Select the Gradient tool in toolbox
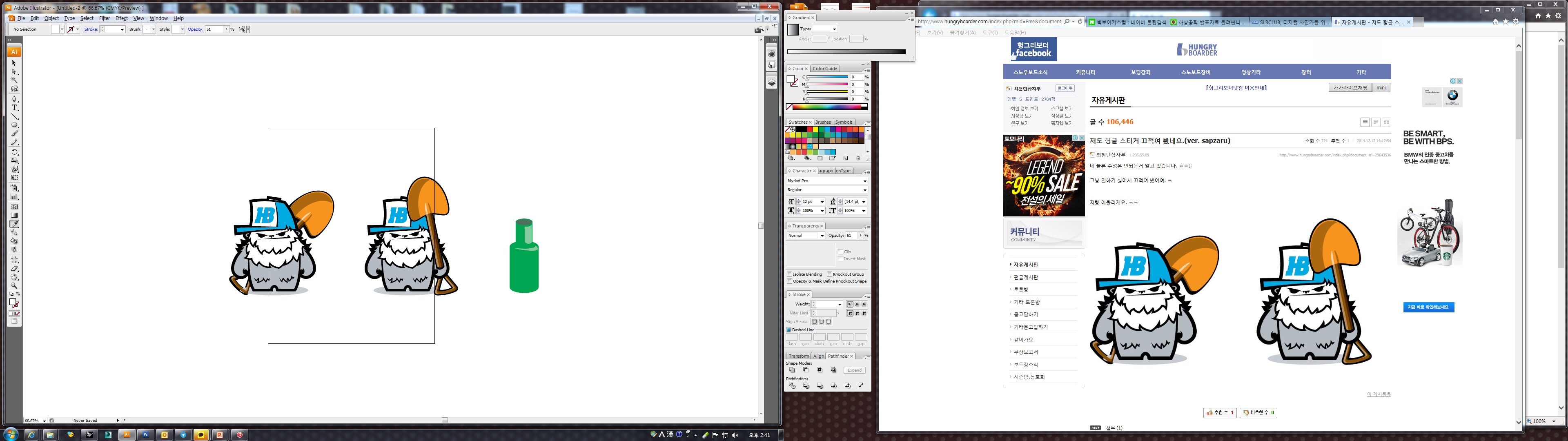The image size is (1568, 441). pyautogui.click(x=14, y=215)
